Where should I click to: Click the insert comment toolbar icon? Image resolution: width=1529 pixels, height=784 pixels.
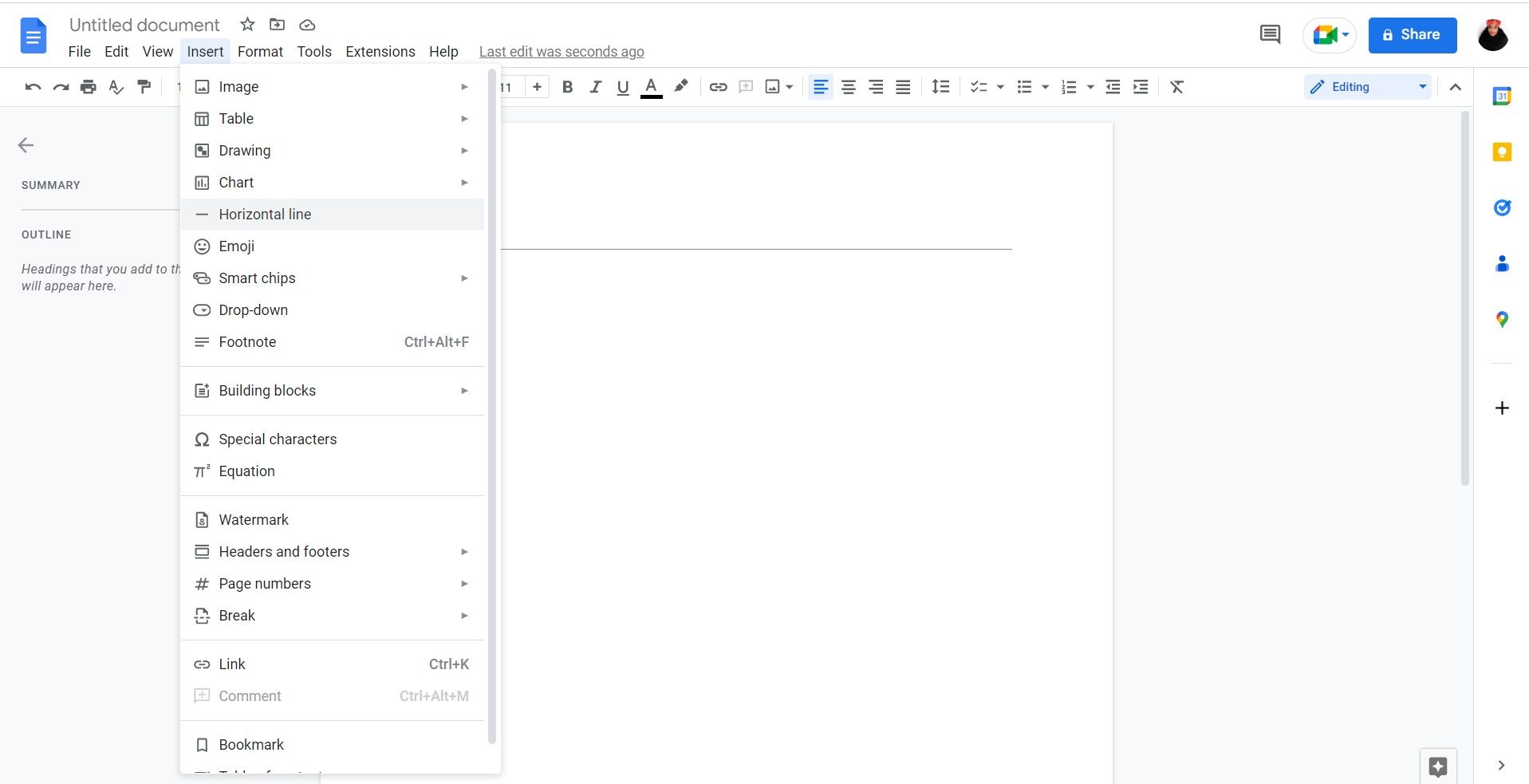click(747, 87)
